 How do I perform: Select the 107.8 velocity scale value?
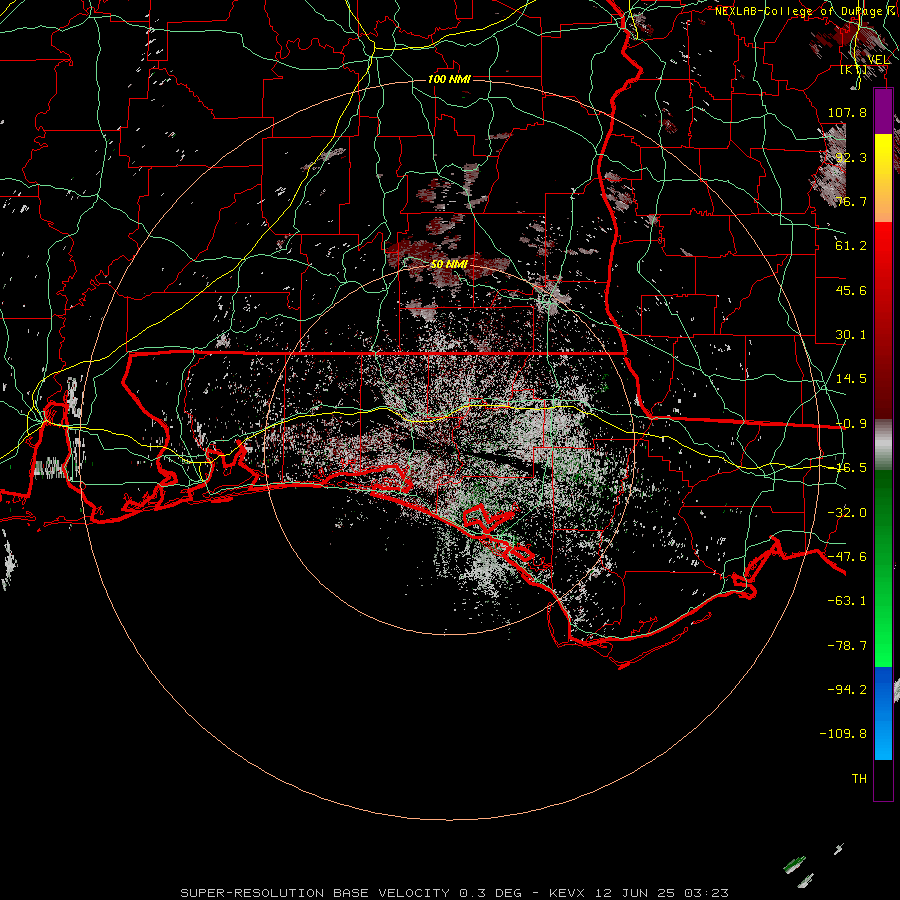847,112
